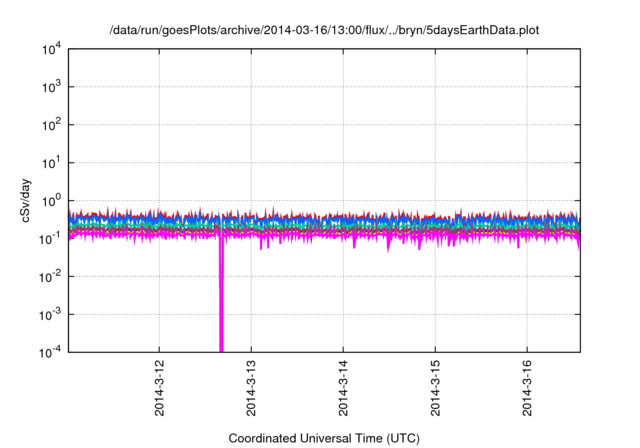Click the 2014-3-14 x-axis date label
Image resolution: width=640 pixels, height=448 pixels.
coord(343,388)
